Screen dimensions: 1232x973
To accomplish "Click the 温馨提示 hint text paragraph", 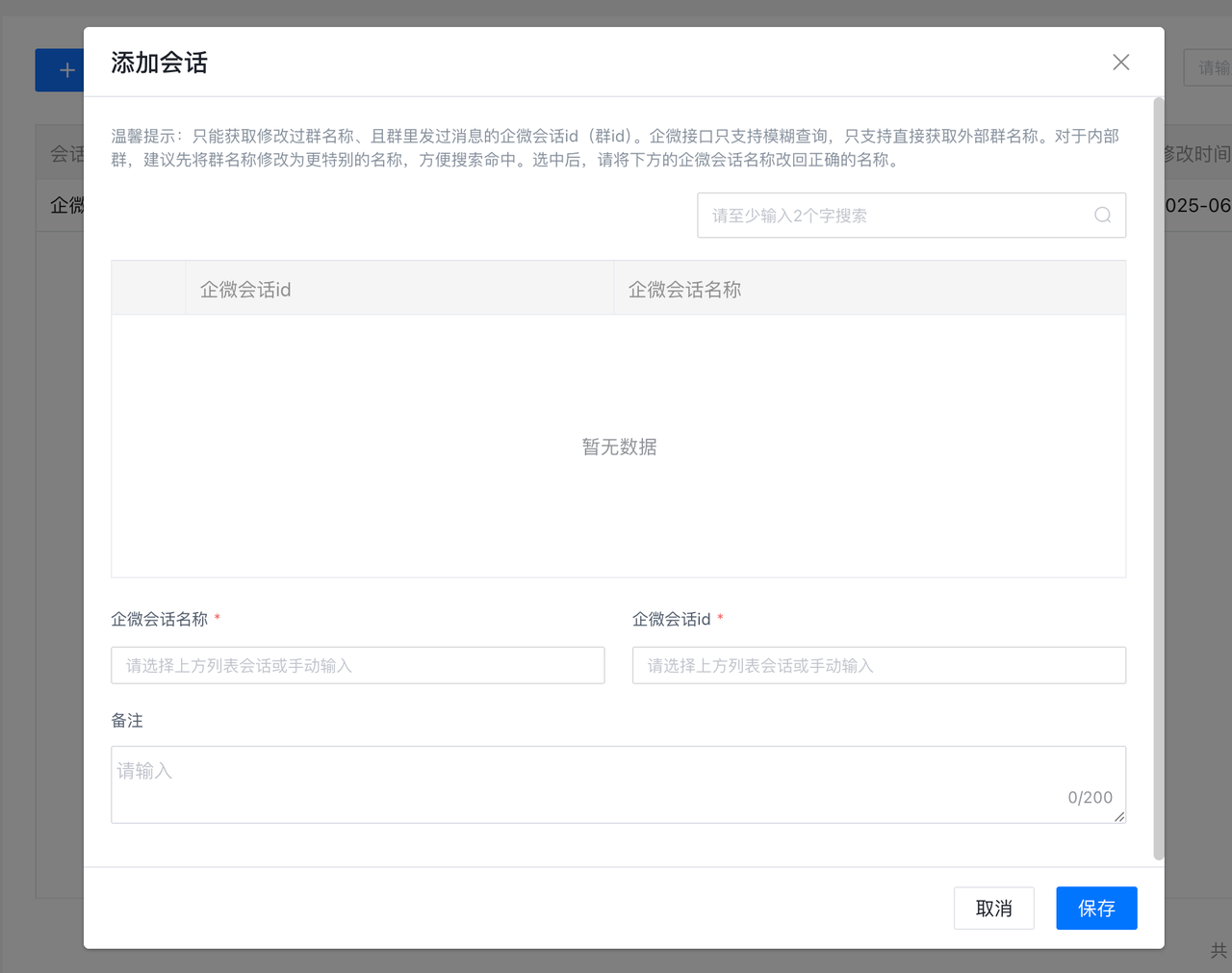I will 616,148.
